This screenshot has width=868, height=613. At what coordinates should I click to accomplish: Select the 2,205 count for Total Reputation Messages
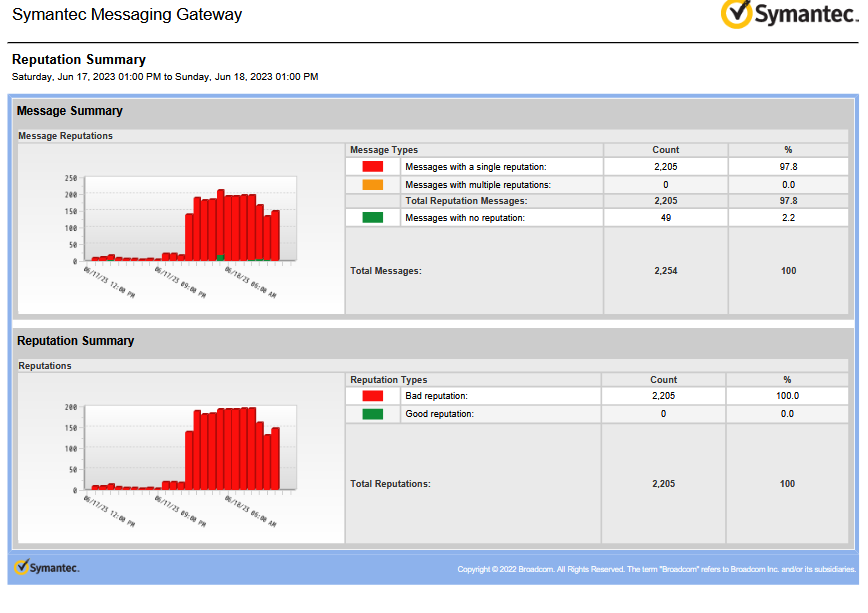pos(665,201)
